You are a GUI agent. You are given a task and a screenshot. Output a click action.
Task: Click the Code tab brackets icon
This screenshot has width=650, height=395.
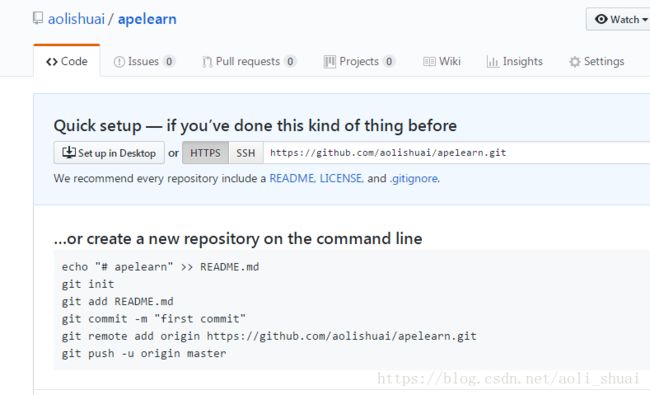tap(52, 62)
